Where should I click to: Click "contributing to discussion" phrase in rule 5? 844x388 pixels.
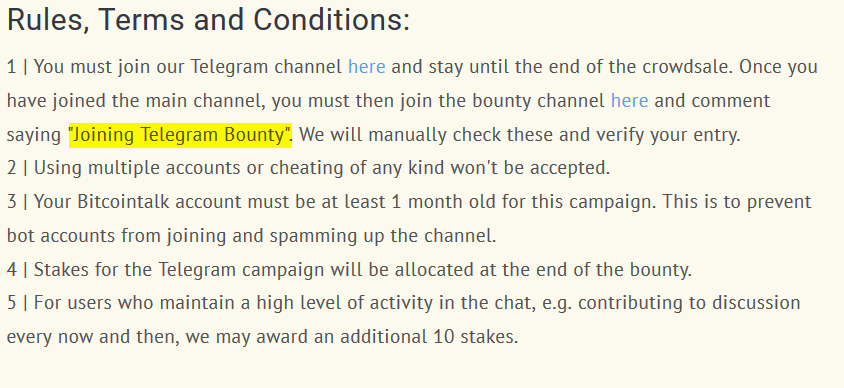689,303
